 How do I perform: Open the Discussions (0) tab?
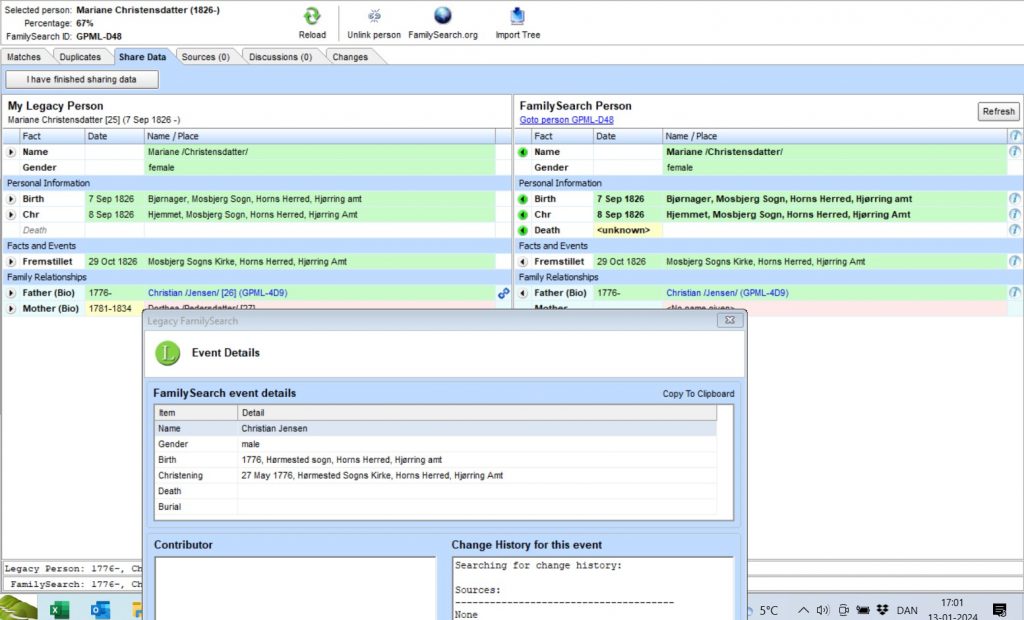coord(281,57)
